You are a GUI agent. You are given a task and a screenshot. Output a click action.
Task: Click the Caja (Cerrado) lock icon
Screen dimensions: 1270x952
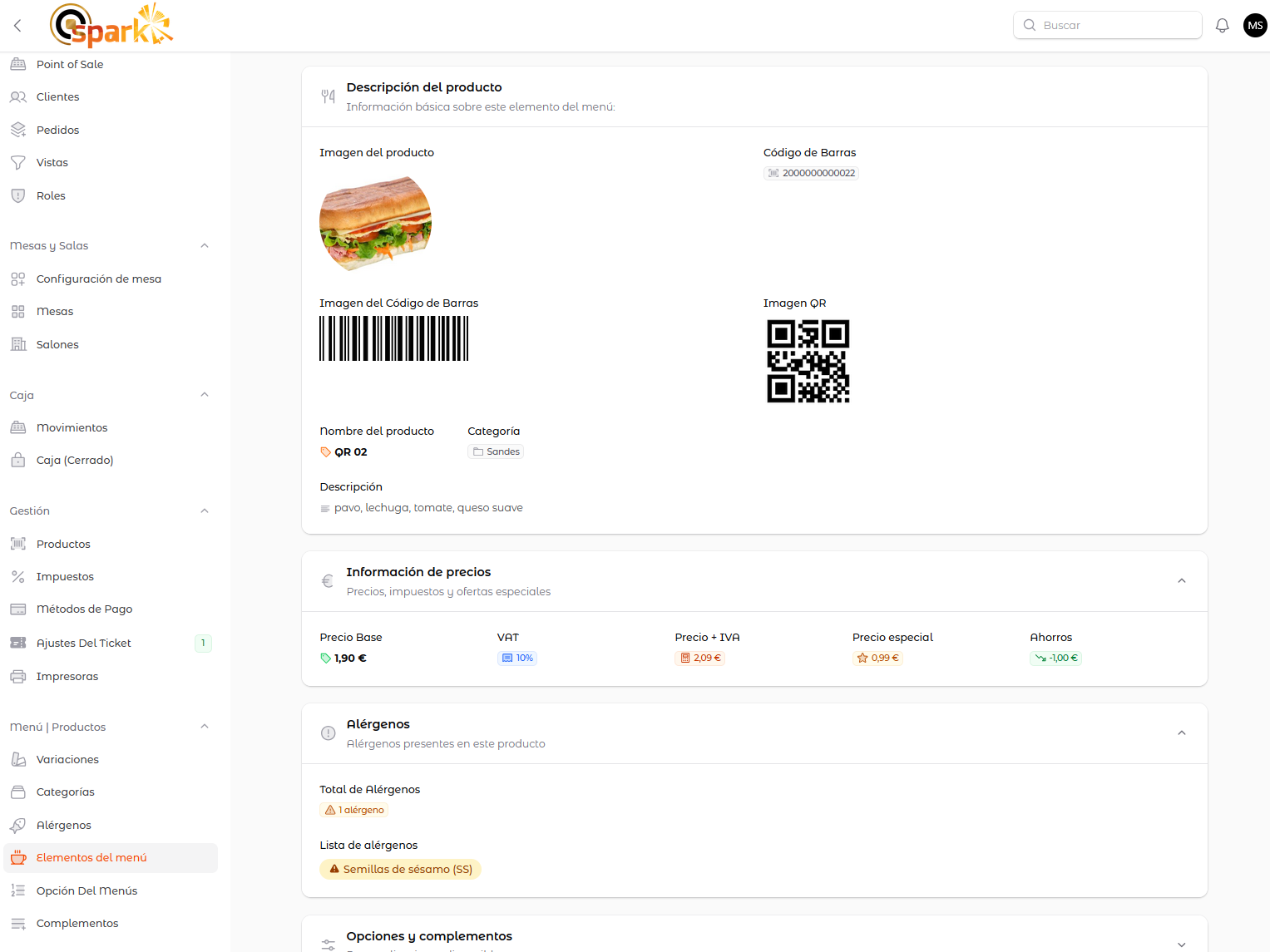(18, 461)
